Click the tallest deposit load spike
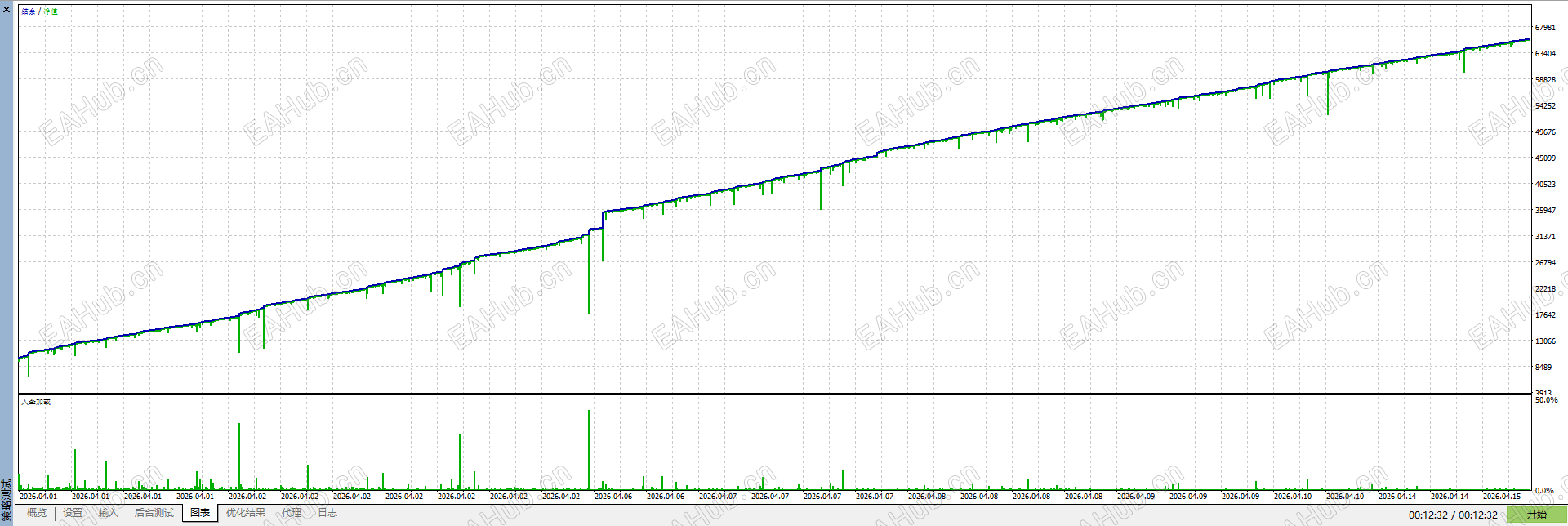 pos(589,449)
